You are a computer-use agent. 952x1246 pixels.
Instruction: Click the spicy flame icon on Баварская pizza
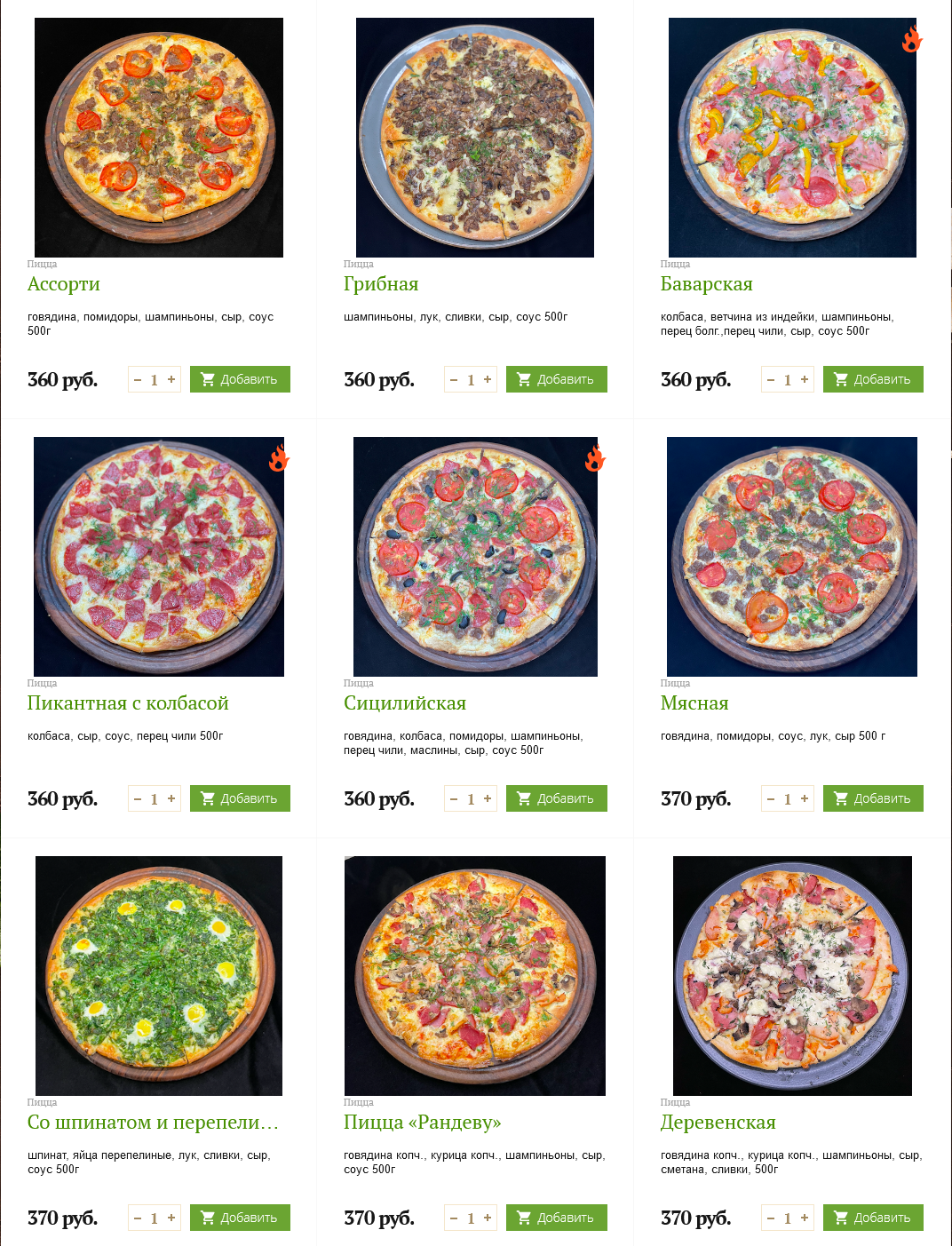912,39
